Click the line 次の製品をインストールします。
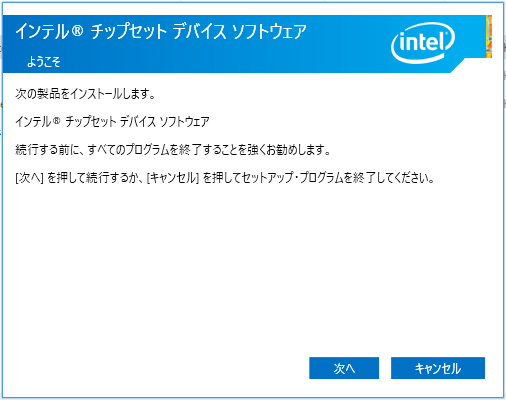 (86, 94)
